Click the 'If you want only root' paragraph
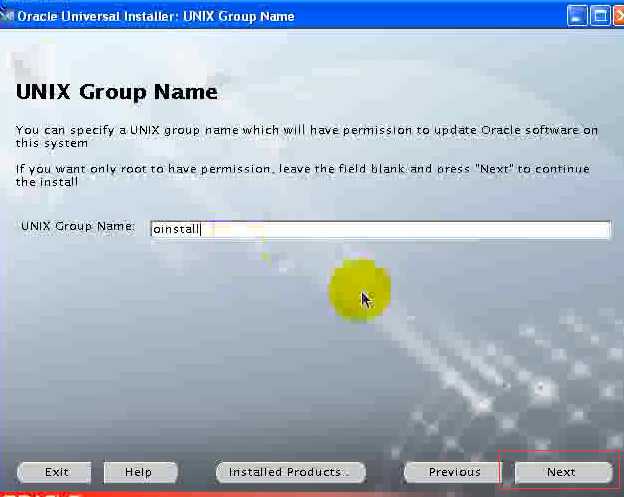Image resolution: width=624 pixels, height=497 pixels. click(x=302, y=175)
